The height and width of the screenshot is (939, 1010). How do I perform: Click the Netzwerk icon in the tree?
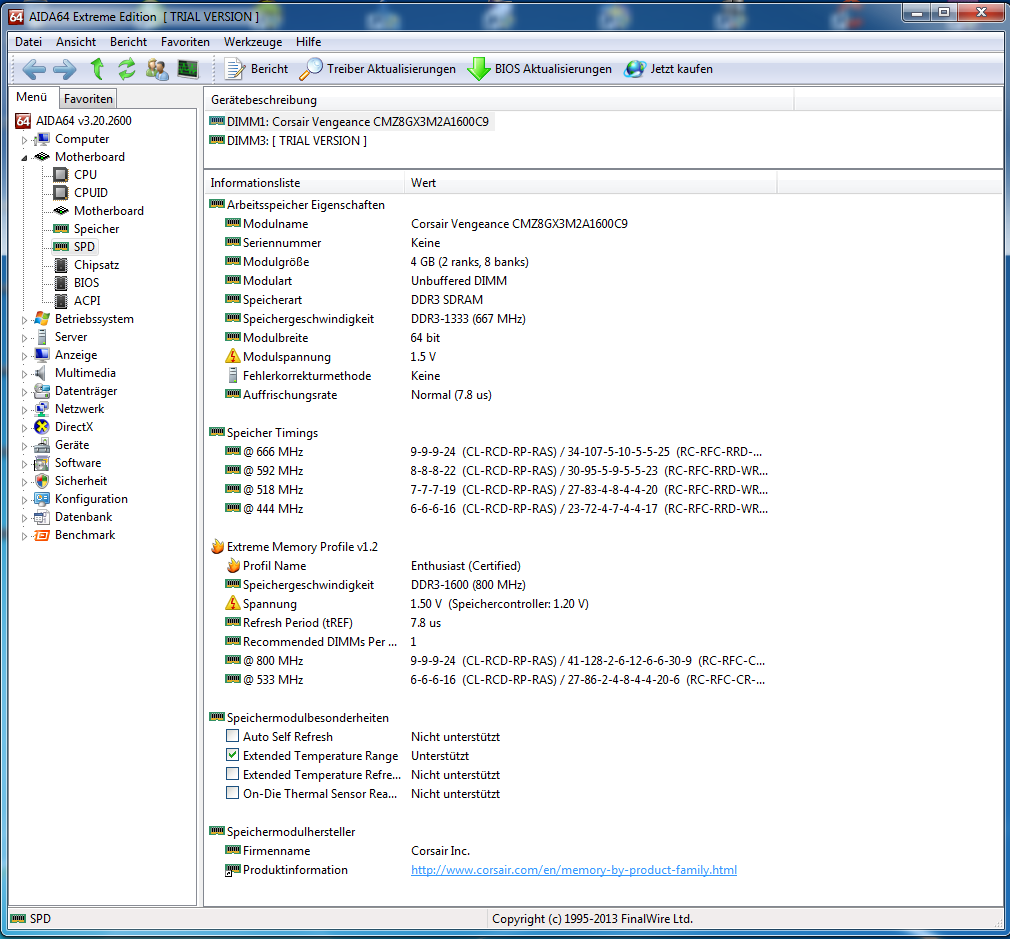tap(42, 409)
